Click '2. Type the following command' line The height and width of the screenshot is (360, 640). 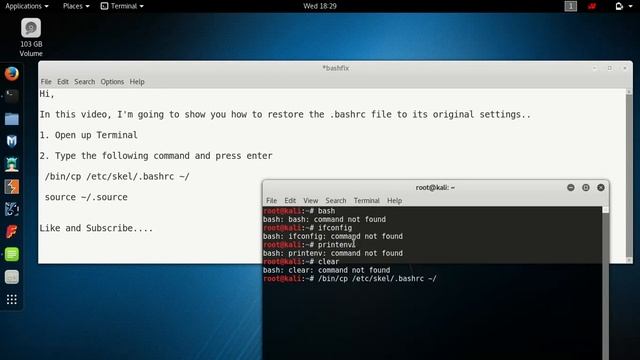point(156,156)
